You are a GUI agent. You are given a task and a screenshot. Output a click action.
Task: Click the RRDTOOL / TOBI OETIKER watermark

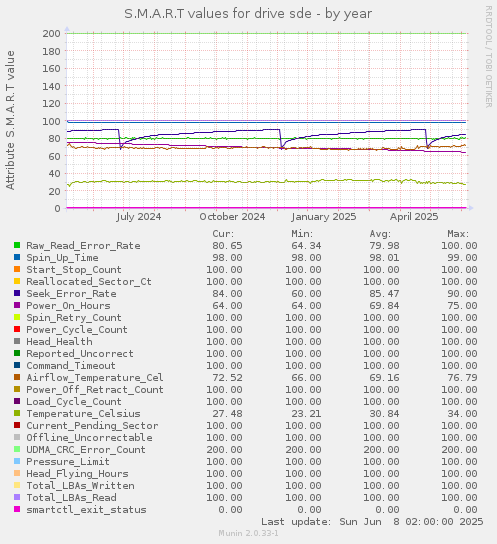pos(488,57)
